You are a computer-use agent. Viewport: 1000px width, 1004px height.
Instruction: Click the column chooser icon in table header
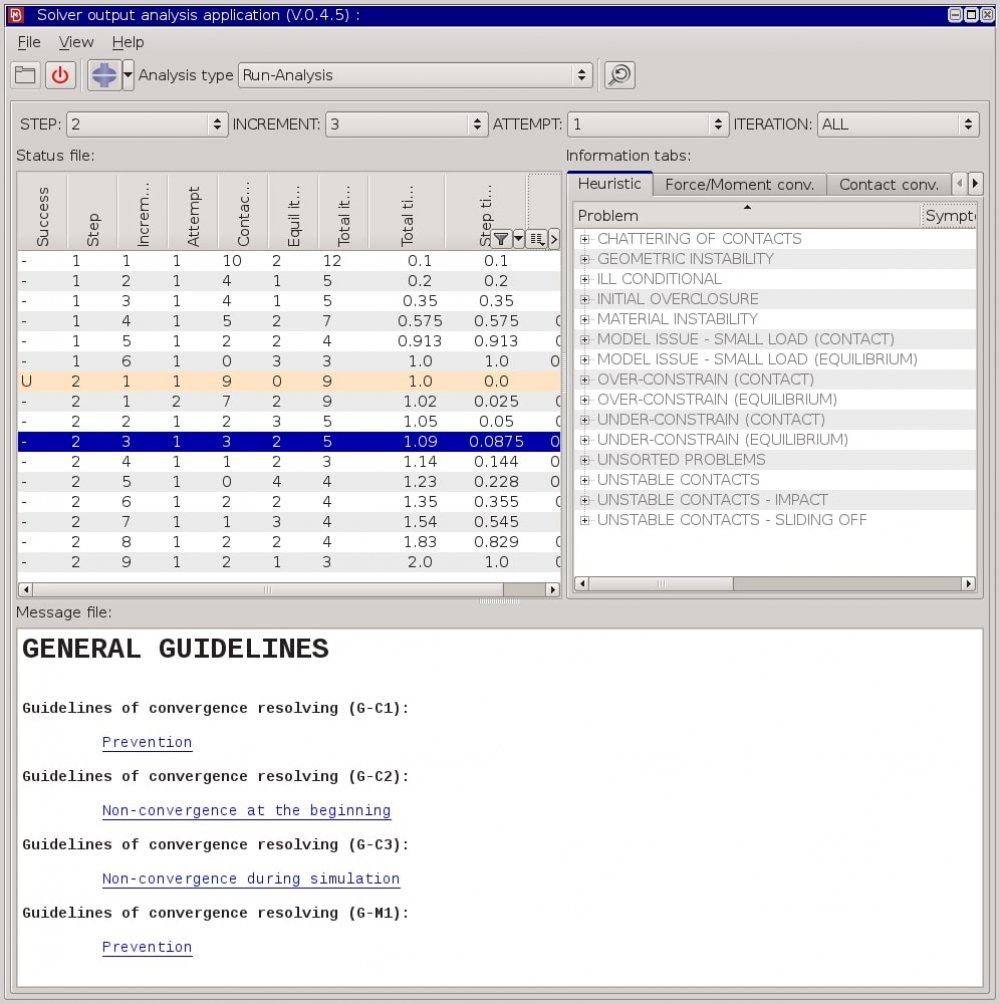pyautogui.click(x=537, y=239)
